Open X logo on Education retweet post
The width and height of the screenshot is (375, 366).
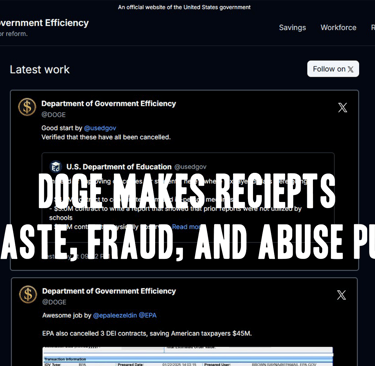click(x=342, y=108)
